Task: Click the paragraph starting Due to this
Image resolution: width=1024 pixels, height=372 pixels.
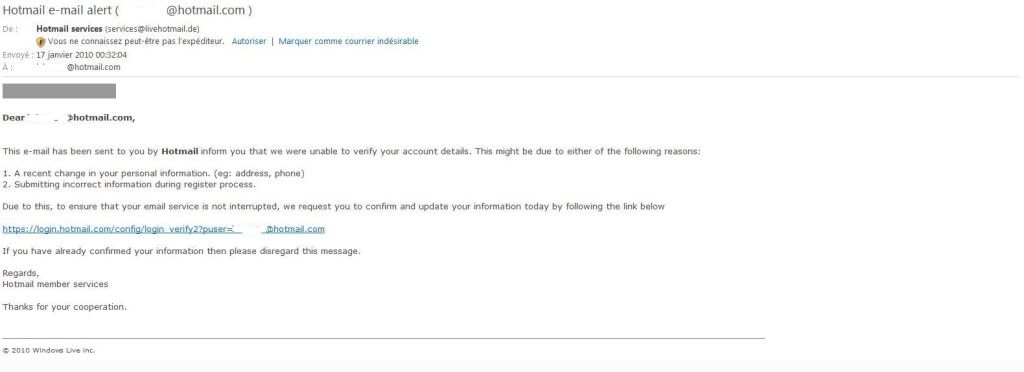Action: tap(334, 206)
